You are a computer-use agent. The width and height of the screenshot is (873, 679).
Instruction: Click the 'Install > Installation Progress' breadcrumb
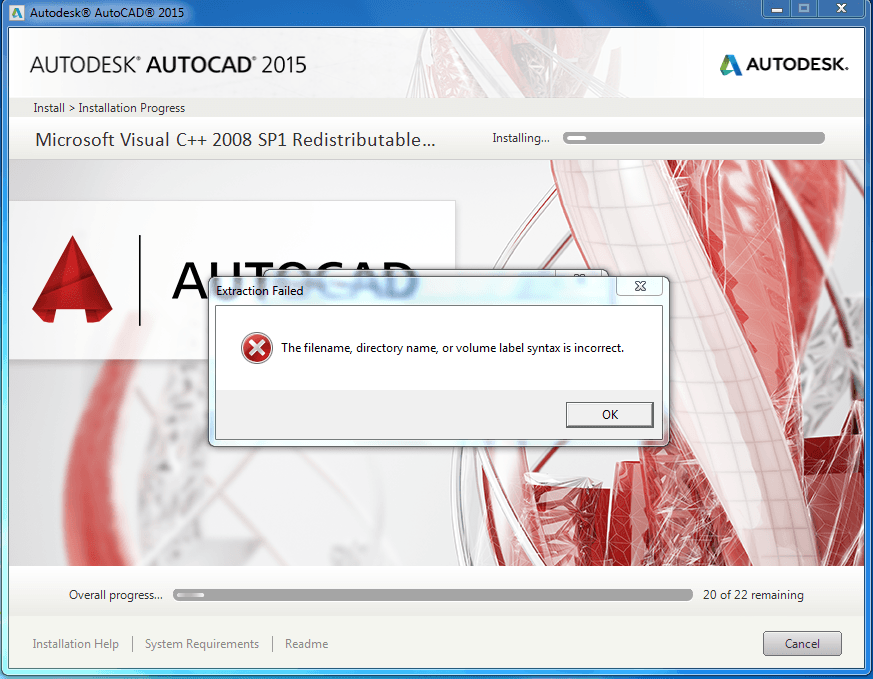(109, 108)
